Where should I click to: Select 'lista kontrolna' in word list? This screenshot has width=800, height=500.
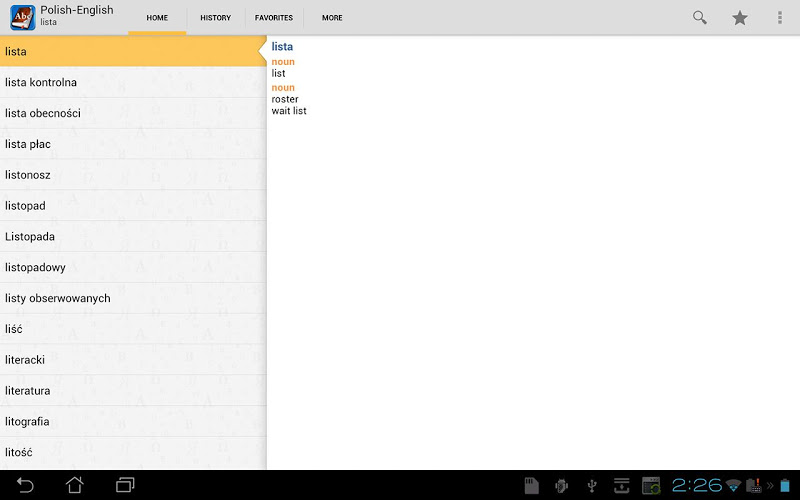(x=133, y=82)
